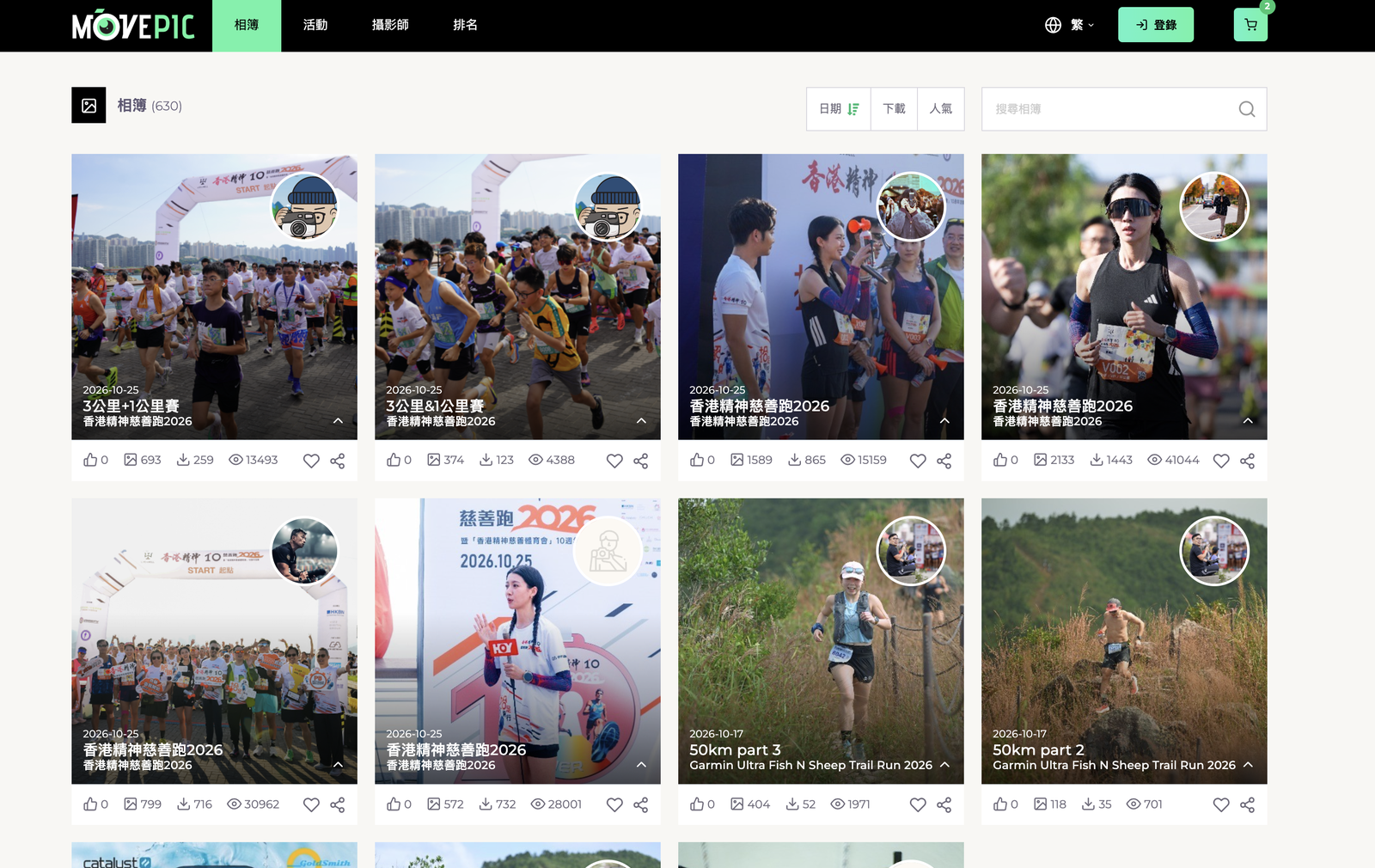
Task: Select the 相簿 nav tab
Action: (x=247, y=25)
